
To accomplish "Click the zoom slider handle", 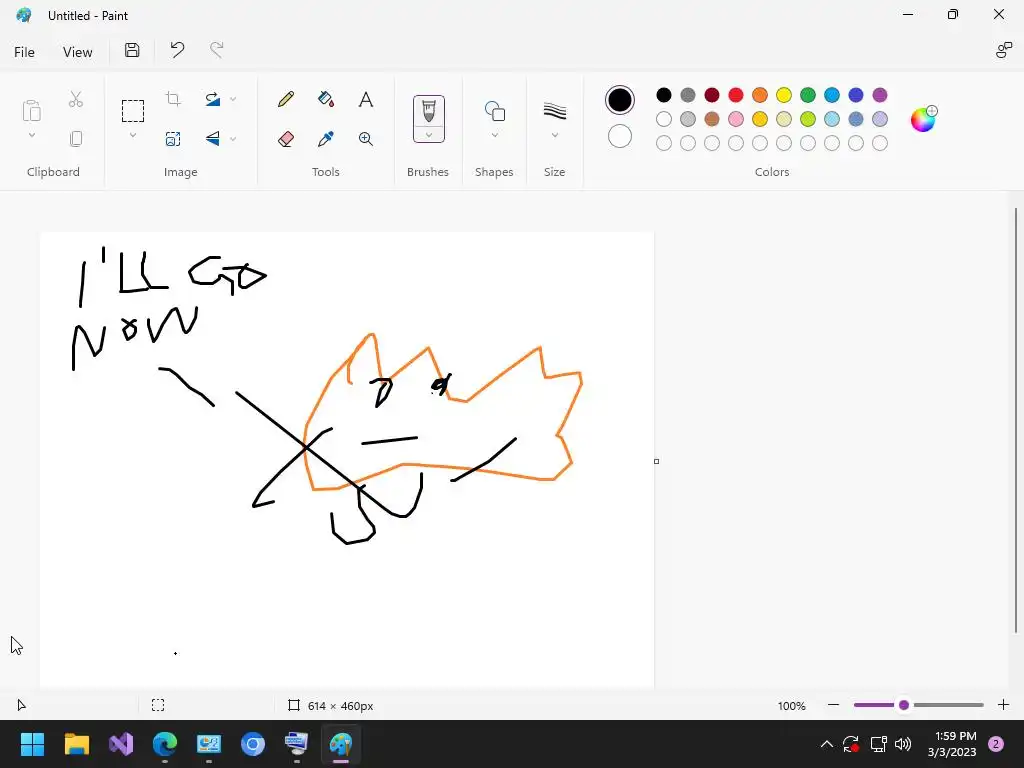I will coord(904,705).
